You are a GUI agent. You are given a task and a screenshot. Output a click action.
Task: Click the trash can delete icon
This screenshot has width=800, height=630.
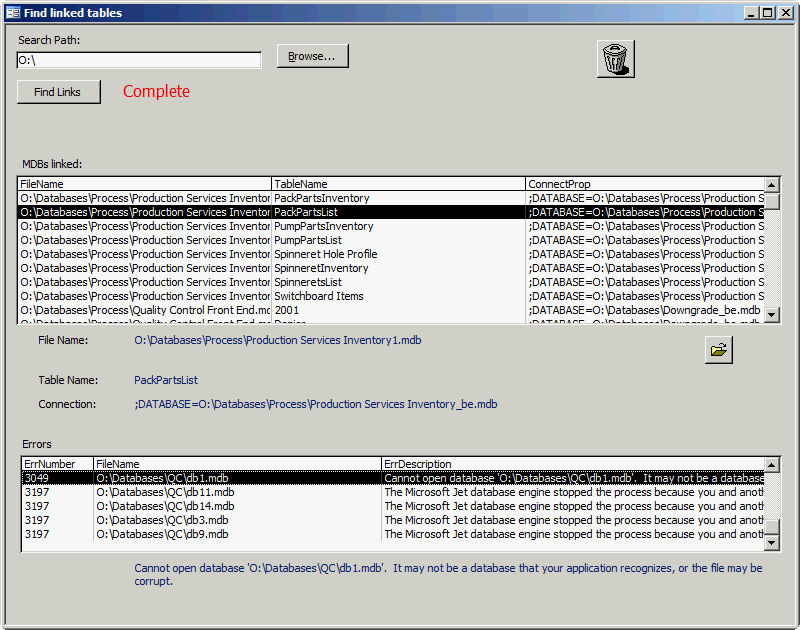click(616, 58)
